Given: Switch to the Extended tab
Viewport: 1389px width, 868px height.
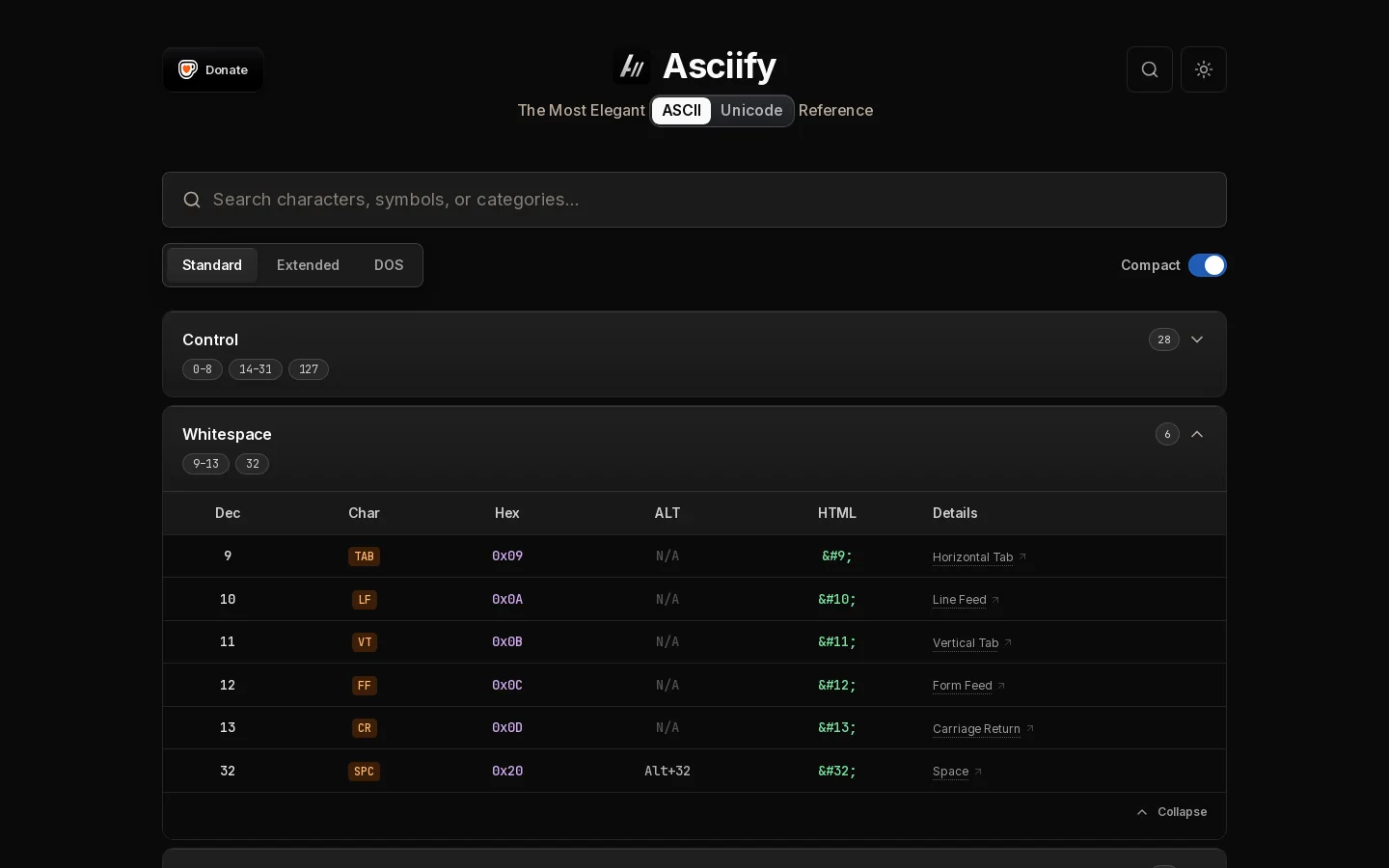Looking at the screenshot, I should (308, 265).
